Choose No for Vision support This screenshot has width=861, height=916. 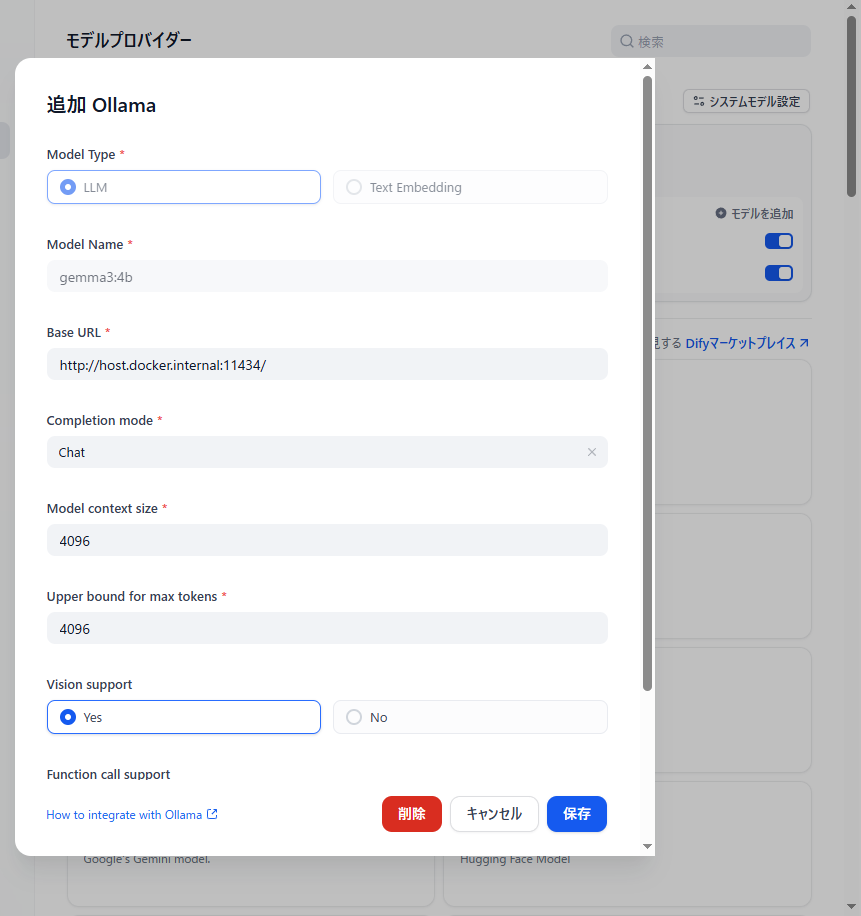coord(470,717)
